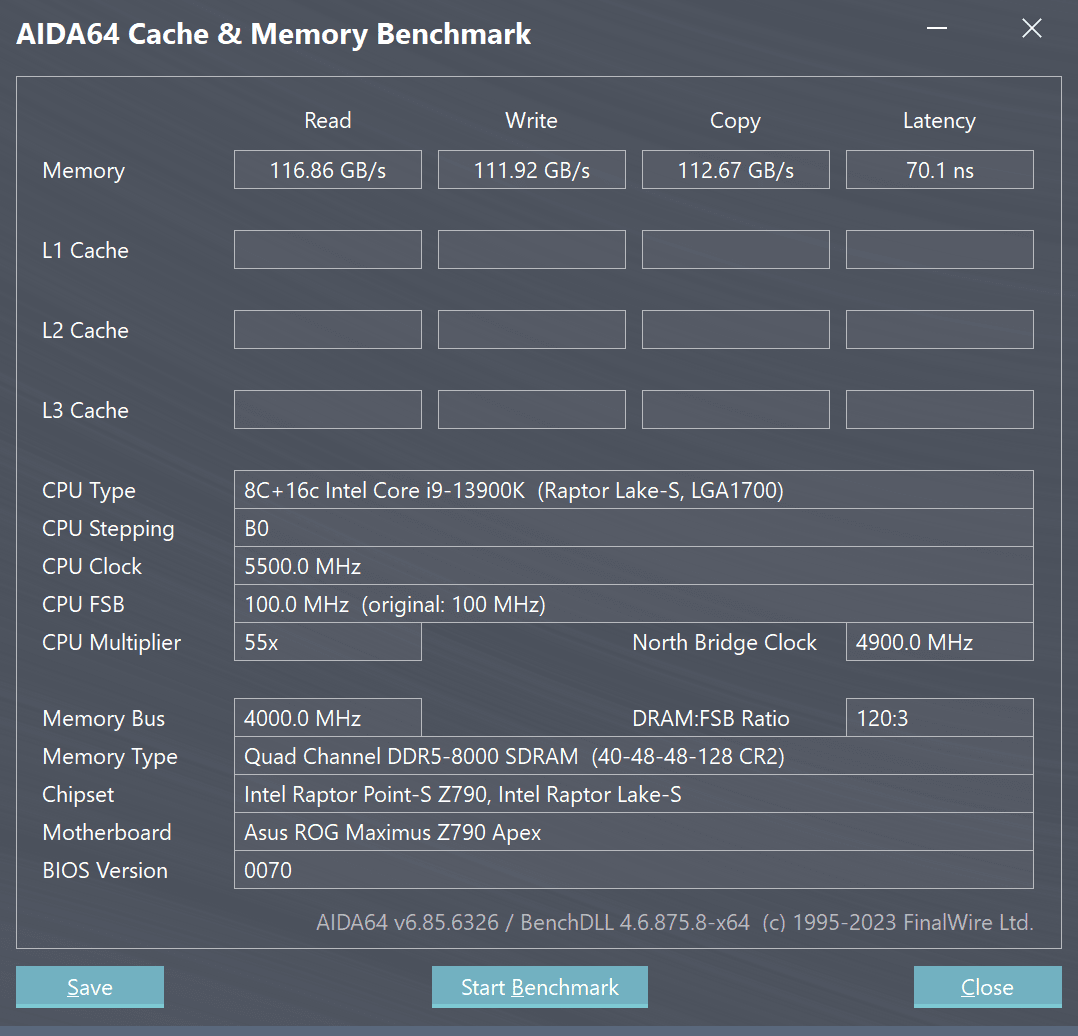Click the empty L1 Cache Latency field
The height and width of the screenshot is (1036, 1078).
pos(940,250)
